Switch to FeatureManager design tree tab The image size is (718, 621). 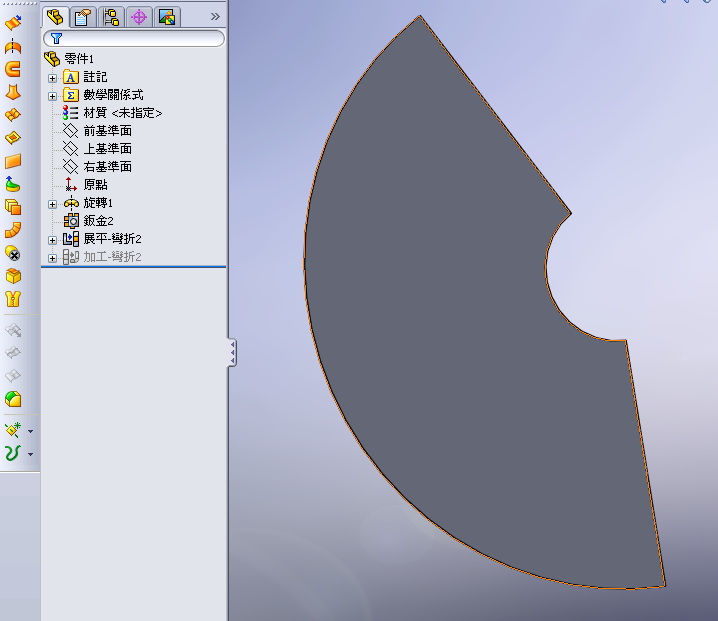click(x=55, y=17)
